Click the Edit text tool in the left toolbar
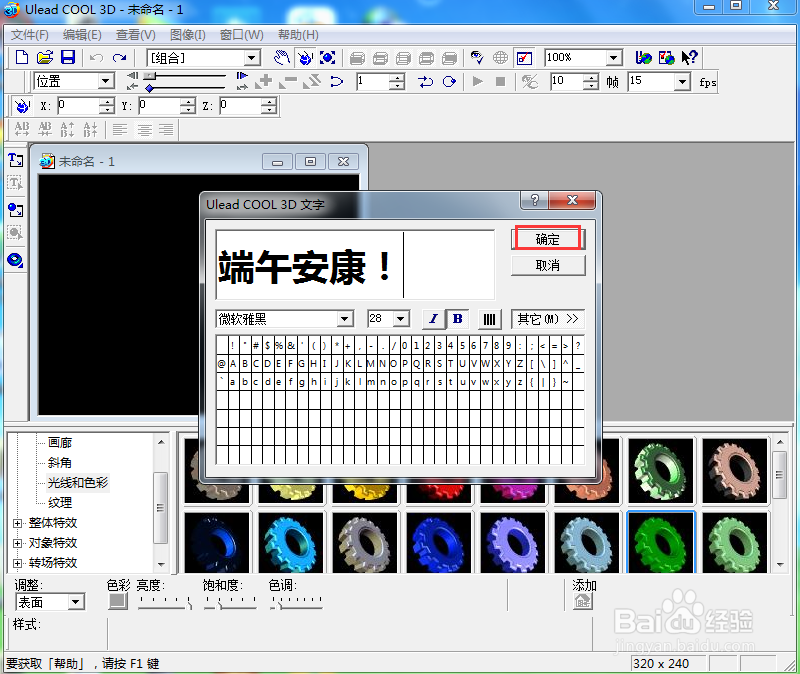 click(x=15, y=183)
